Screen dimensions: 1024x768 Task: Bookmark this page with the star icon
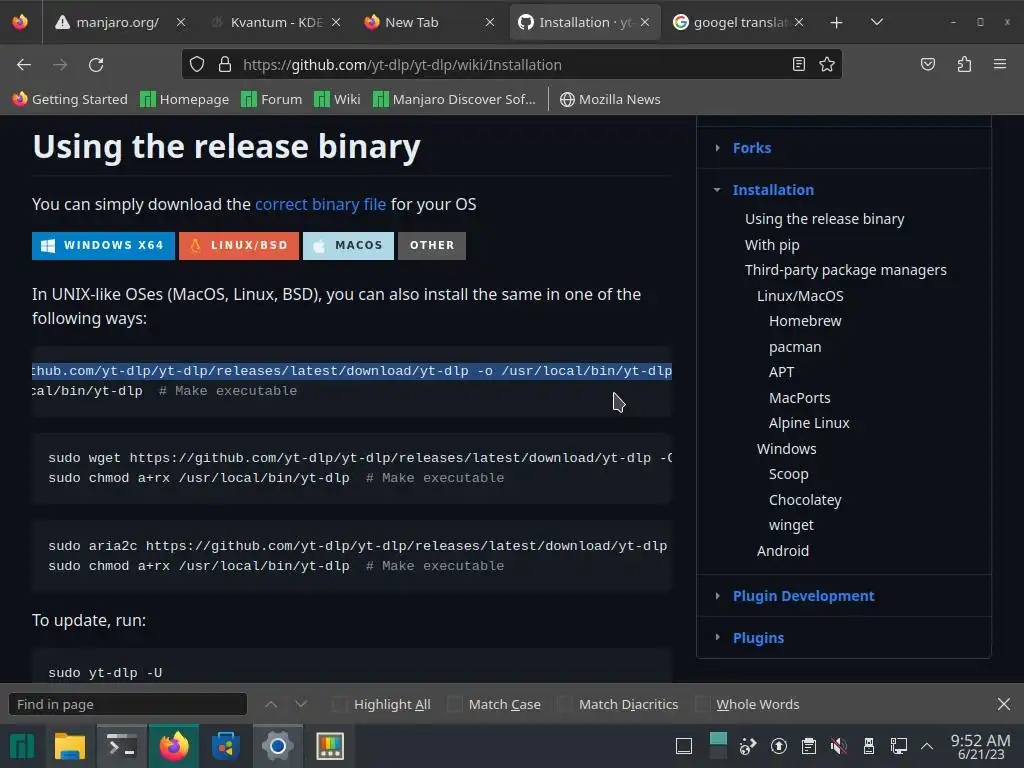[827, 64]
